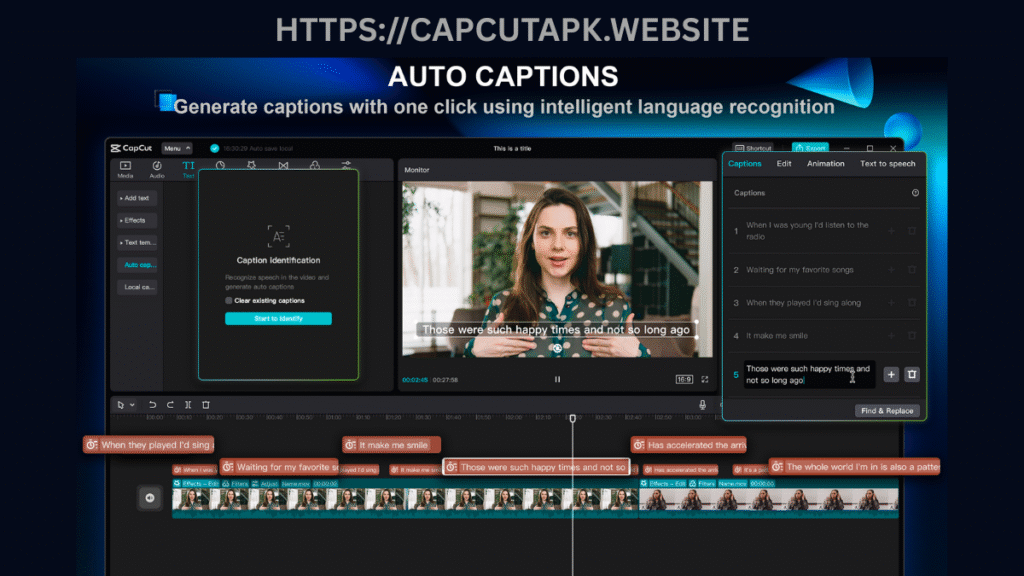This screenshot has width=1024, height=576.
Task: Click the rotate handle below monitor caption
Action: click(556, 349)
